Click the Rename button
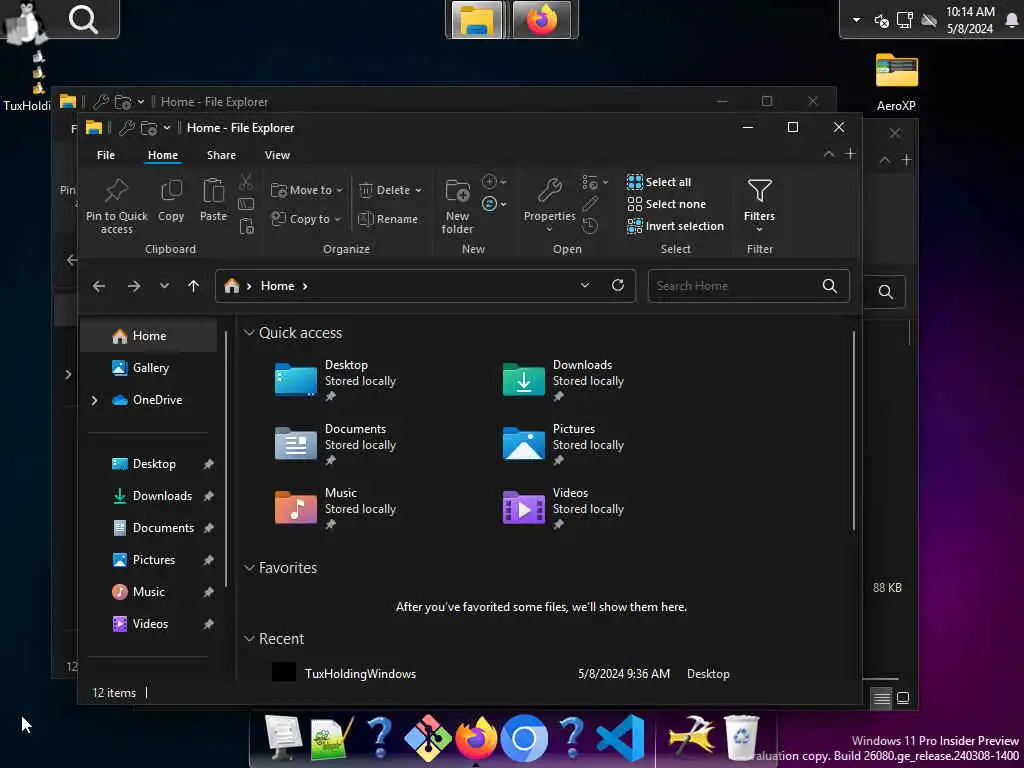The image size is (1024, 768). 388,219
